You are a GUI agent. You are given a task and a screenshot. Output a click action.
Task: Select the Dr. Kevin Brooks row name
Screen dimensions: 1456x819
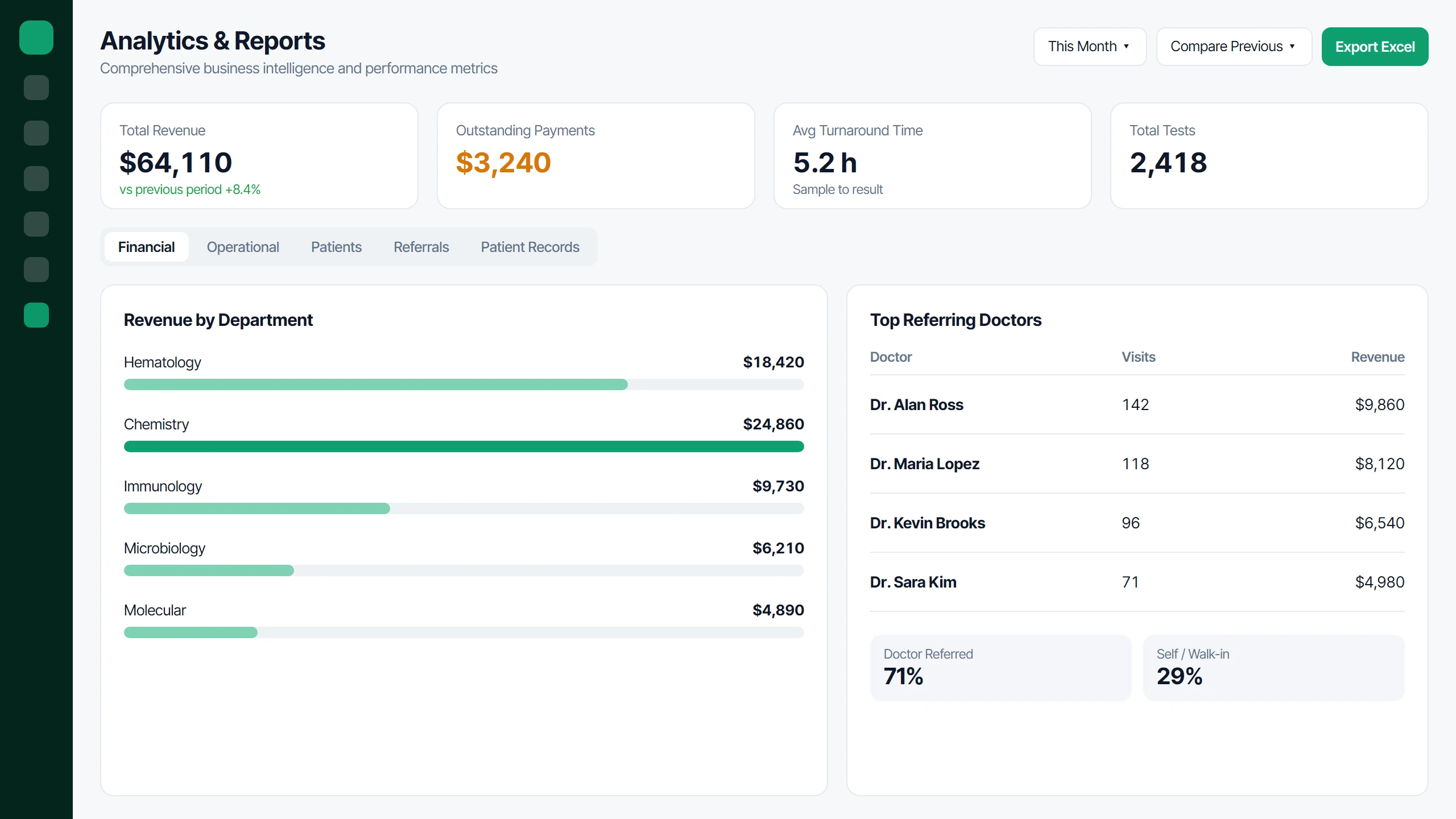click(x=927, y=523)
